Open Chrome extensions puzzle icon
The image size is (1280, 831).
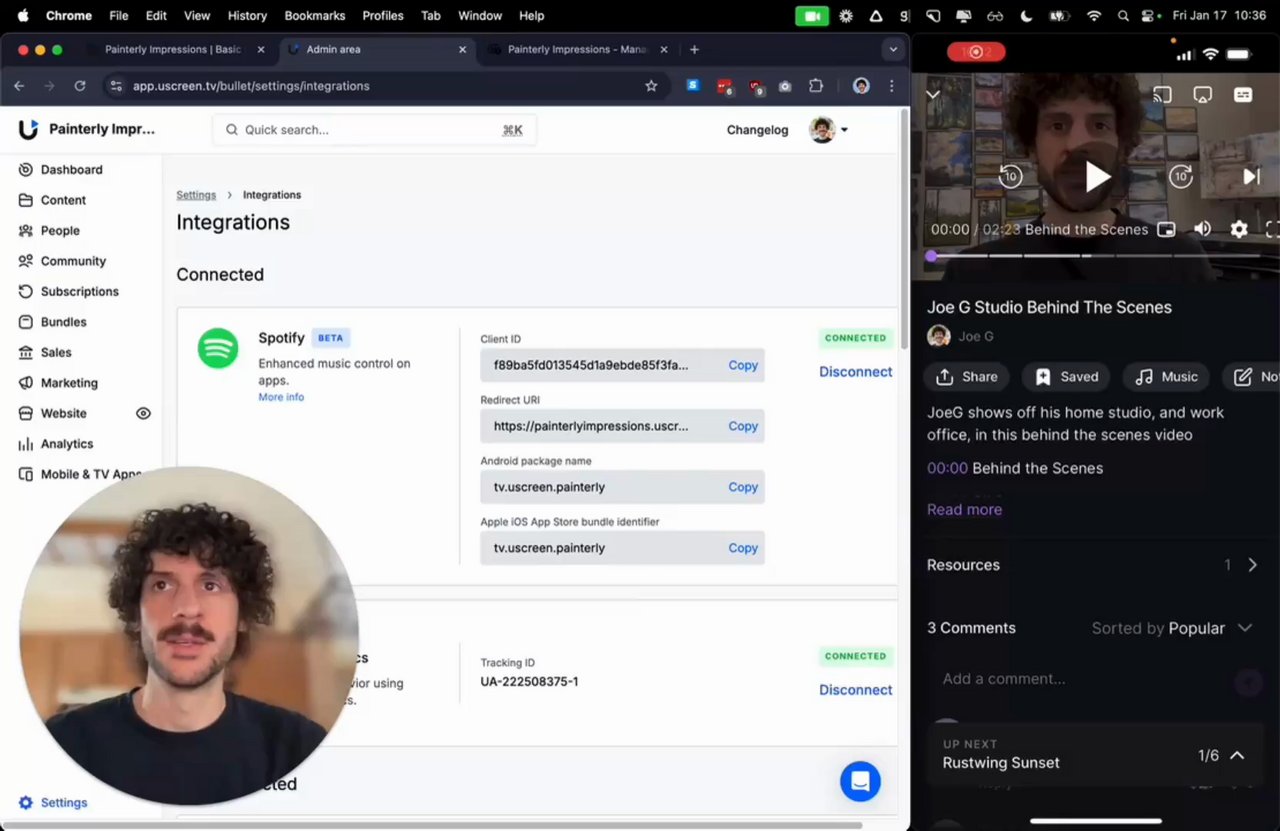(816, 86)
